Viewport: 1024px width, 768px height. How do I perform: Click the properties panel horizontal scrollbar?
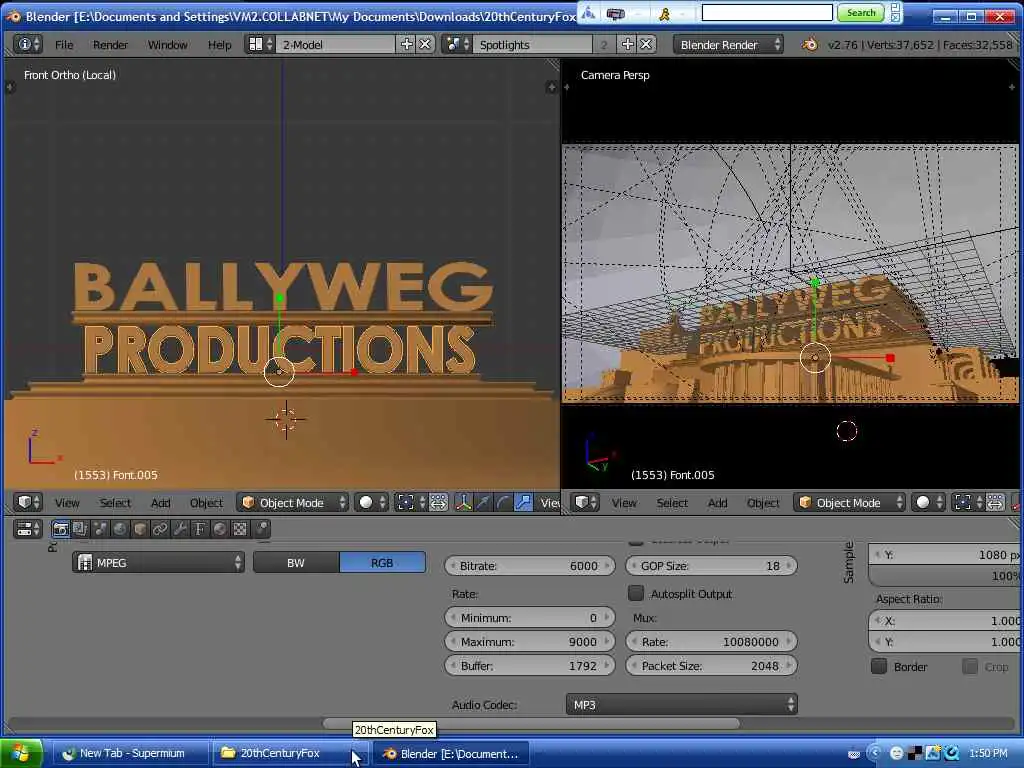(x=531, y=723)
